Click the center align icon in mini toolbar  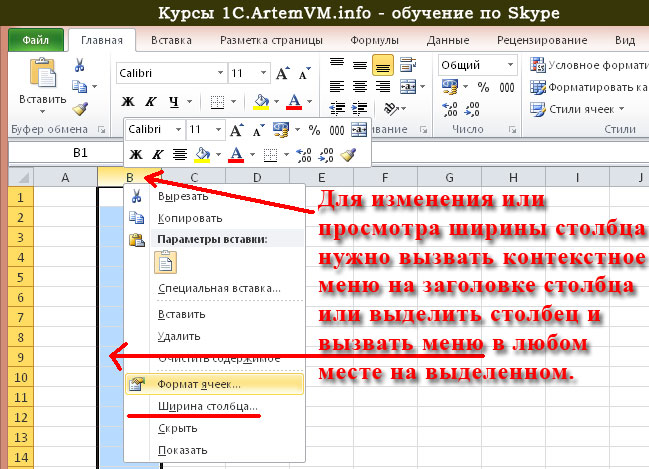tap(180, 154)
